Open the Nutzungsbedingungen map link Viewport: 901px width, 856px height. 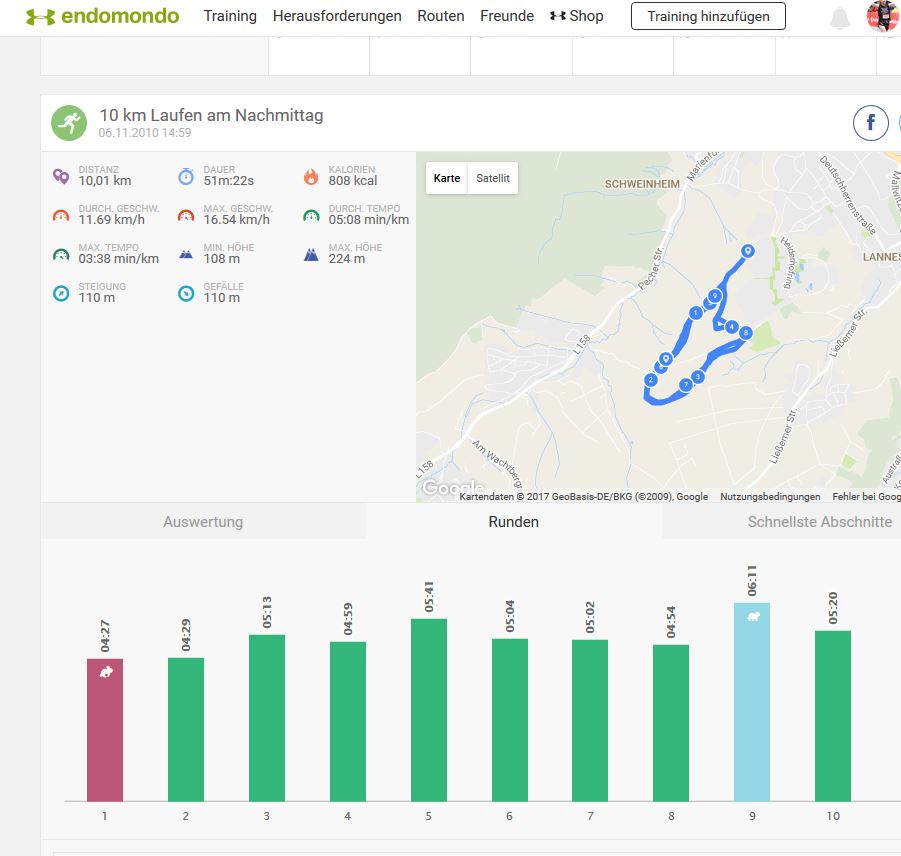click(770, 497)
